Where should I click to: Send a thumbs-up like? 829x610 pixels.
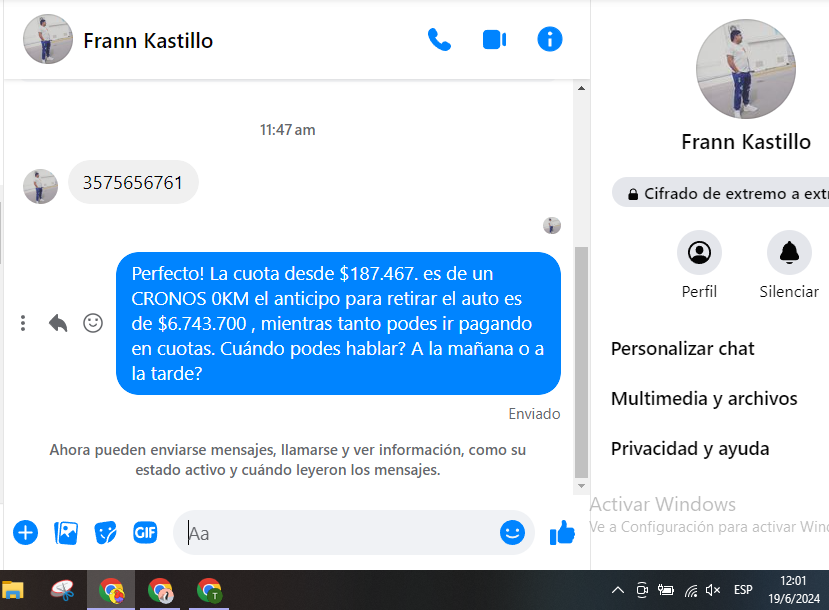562,532
